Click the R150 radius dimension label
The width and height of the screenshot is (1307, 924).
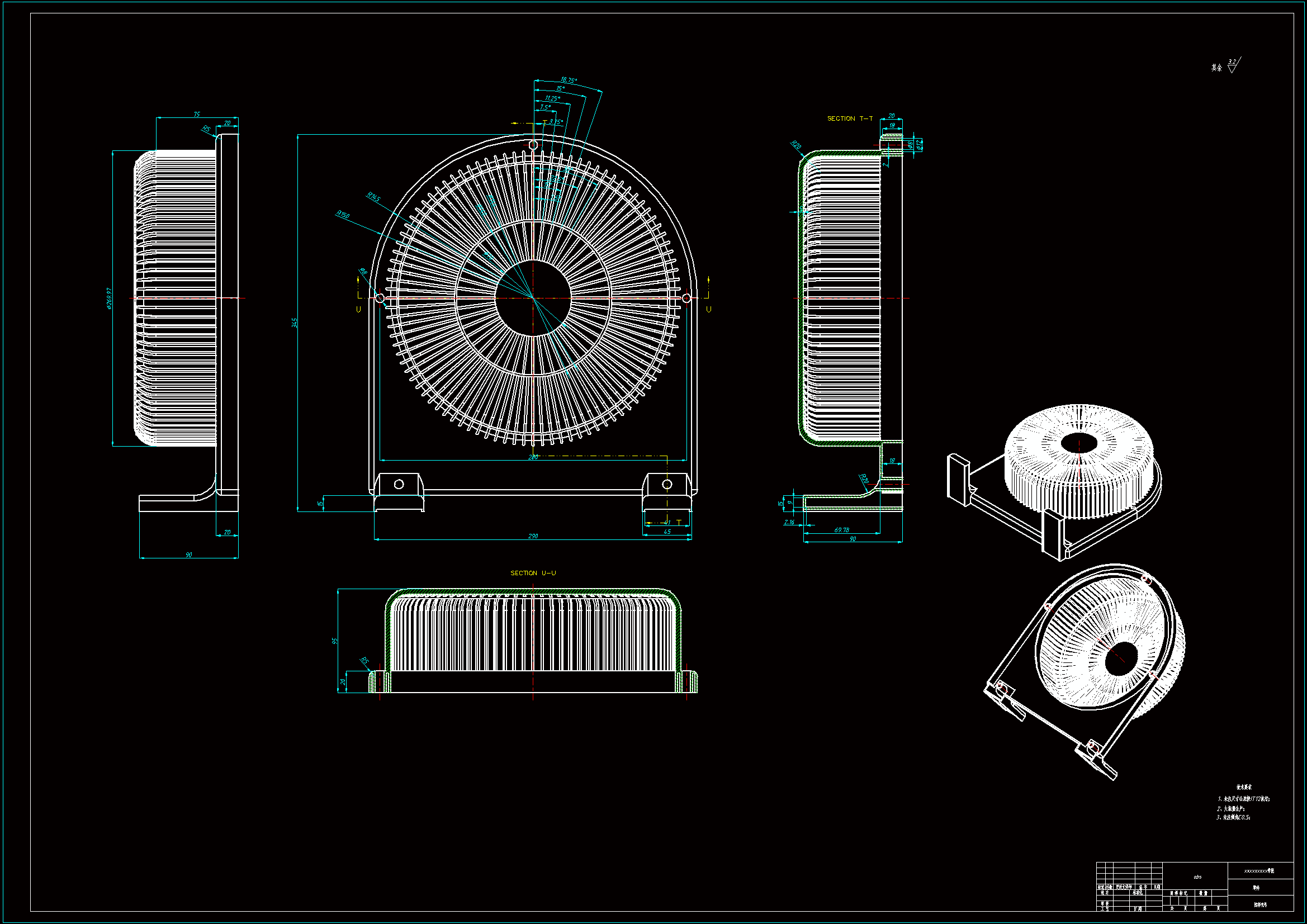343,215
